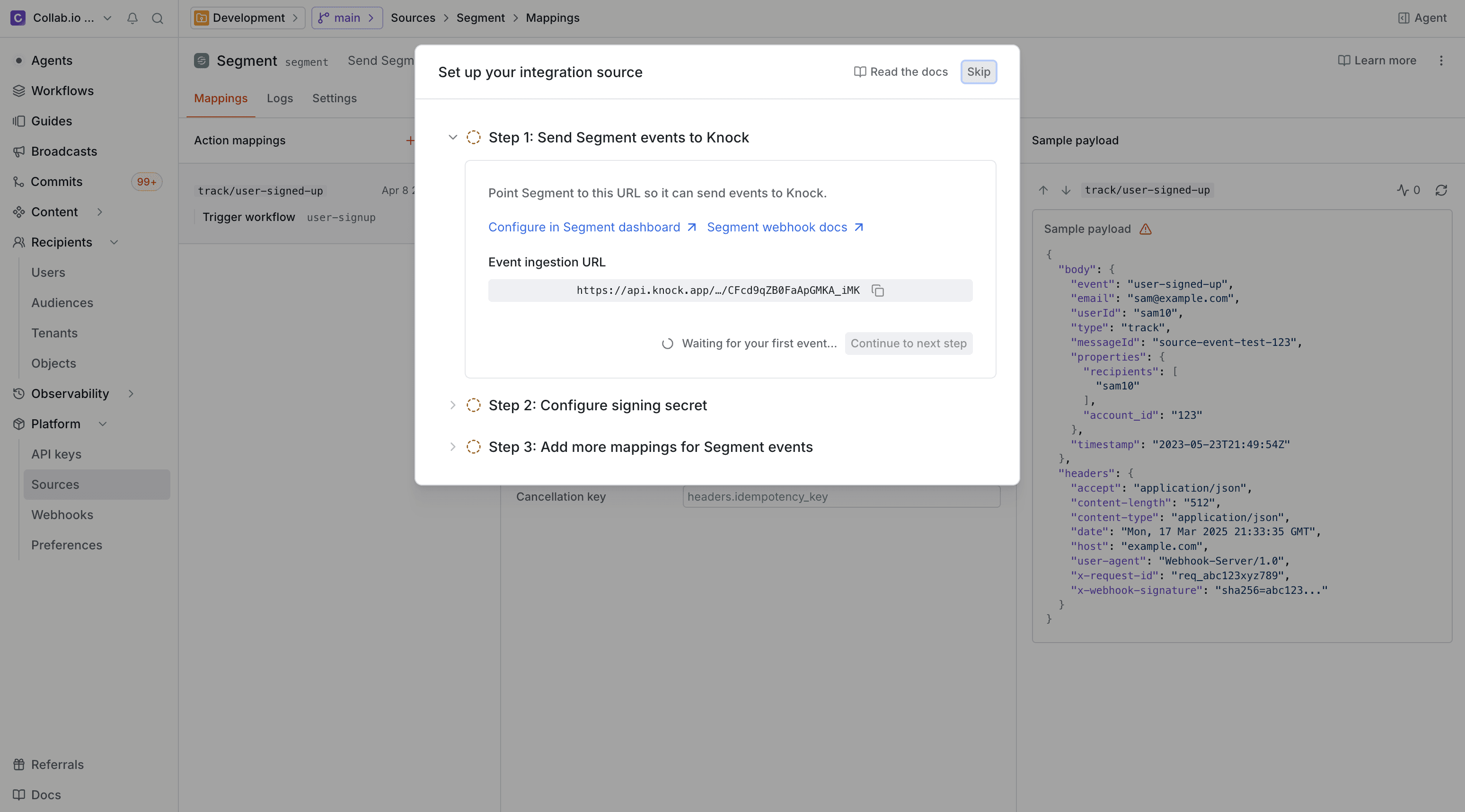
Task: Click the sample payload warning icon
Action: point(1146,229)
